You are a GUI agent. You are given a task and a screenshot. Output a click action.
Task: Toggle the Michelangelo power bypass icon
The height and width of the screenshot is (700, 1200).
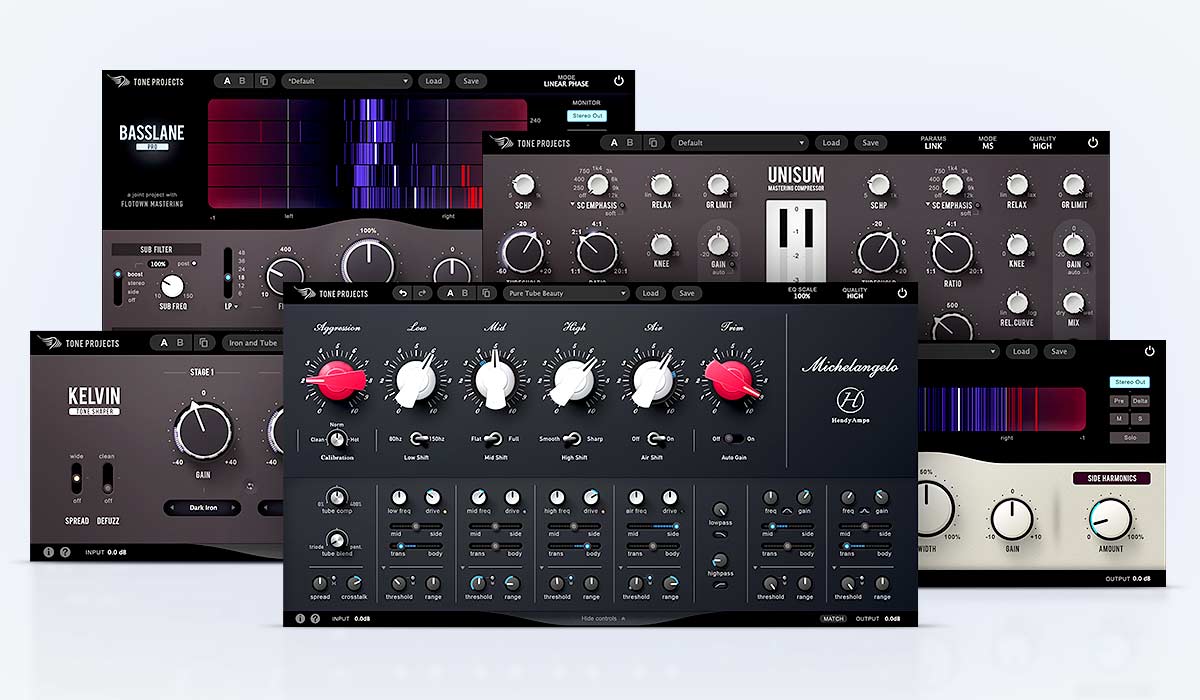pyautogui.click(x=902, y=293)
